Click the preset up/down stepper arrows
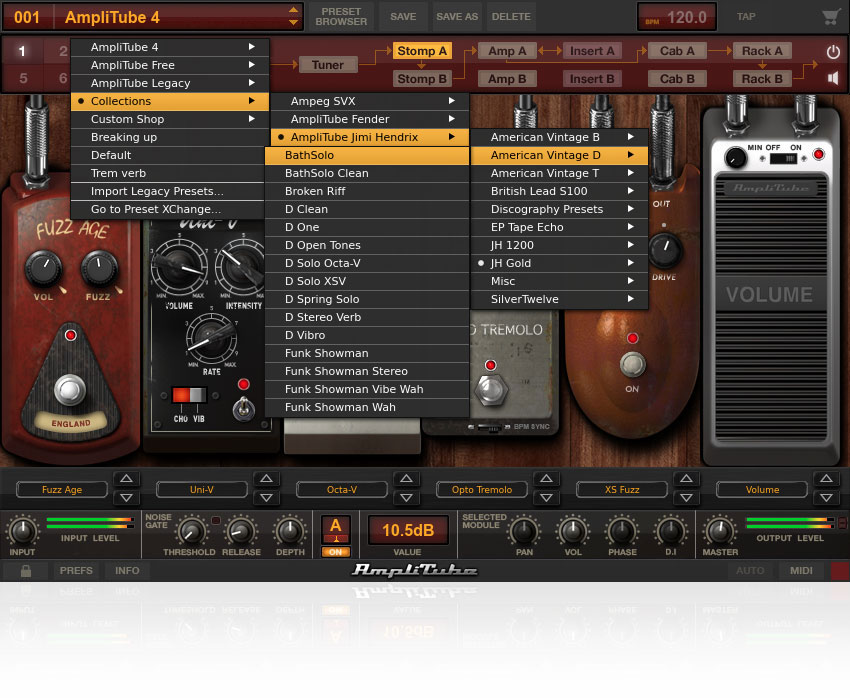 pos(293,17)
